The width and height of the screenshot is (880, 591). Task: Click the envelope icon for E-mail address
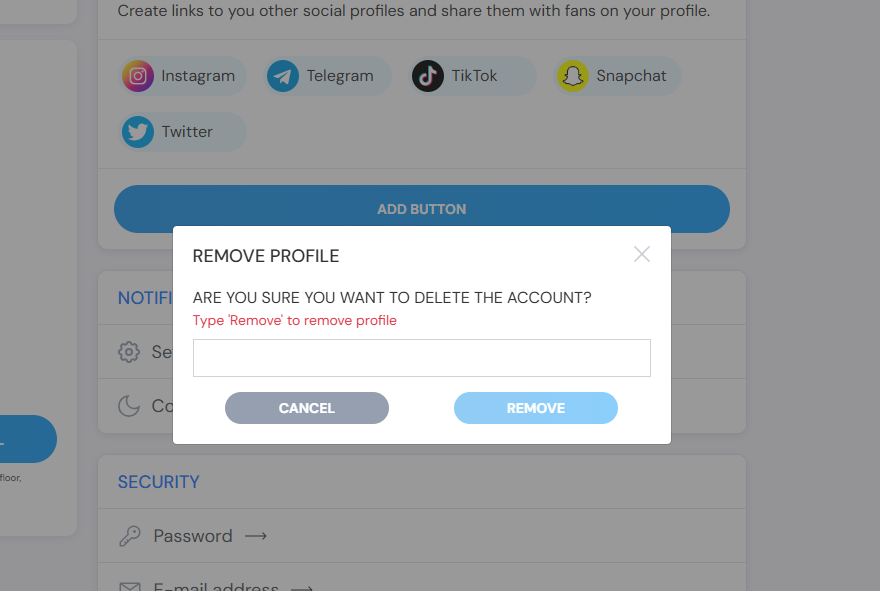[x=129, y=586]
